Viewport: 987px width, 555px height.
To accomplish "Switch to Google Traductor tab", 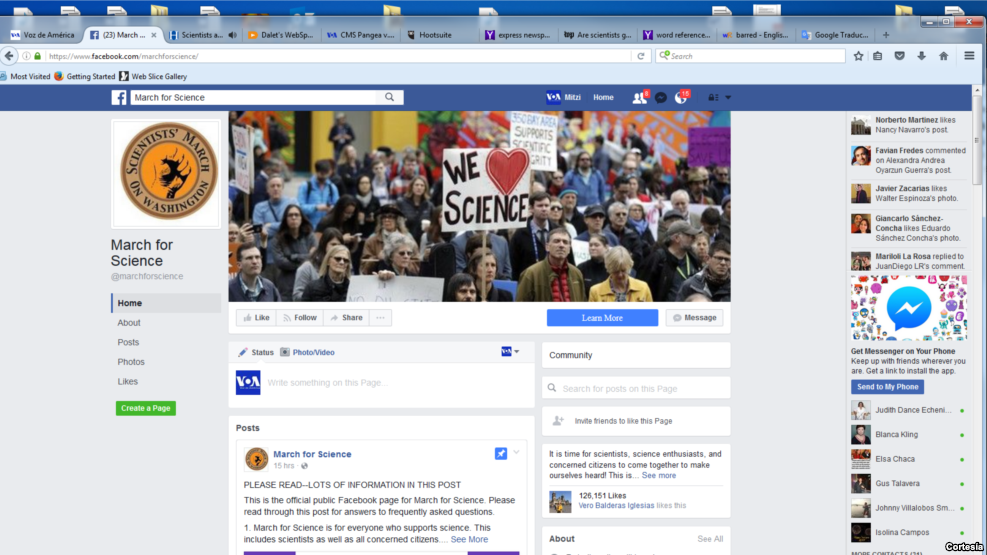I will coord(835,35).
